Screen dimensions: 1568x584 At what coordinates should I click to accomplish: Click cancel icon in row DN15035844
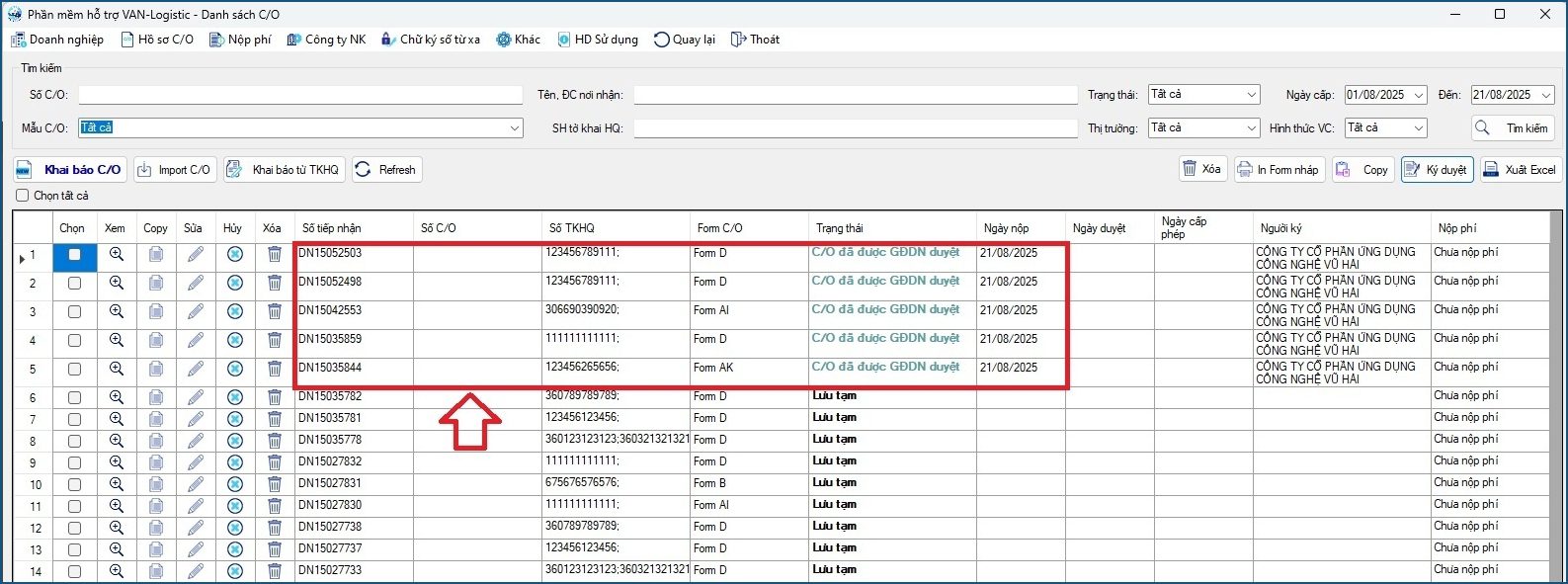tap(235, 370)
